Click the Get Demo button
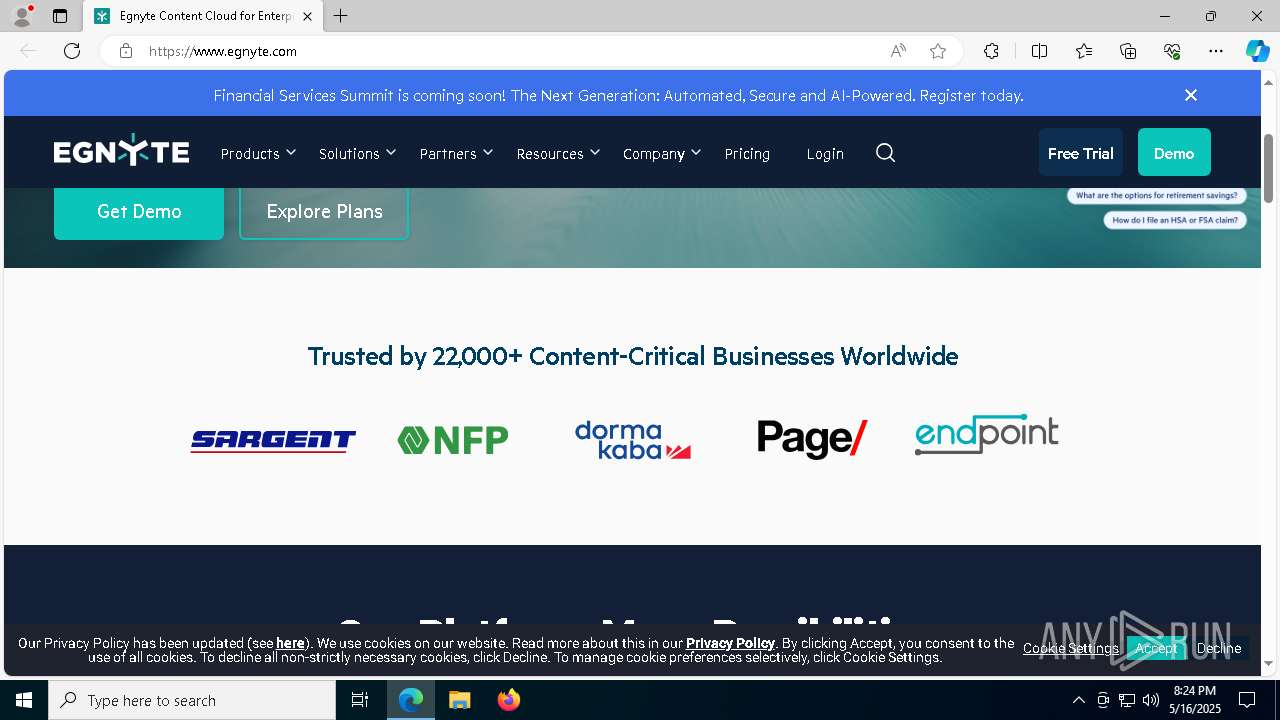Image resolution: width=1280 pixels, height=720 pixels. tap(139, 212)
